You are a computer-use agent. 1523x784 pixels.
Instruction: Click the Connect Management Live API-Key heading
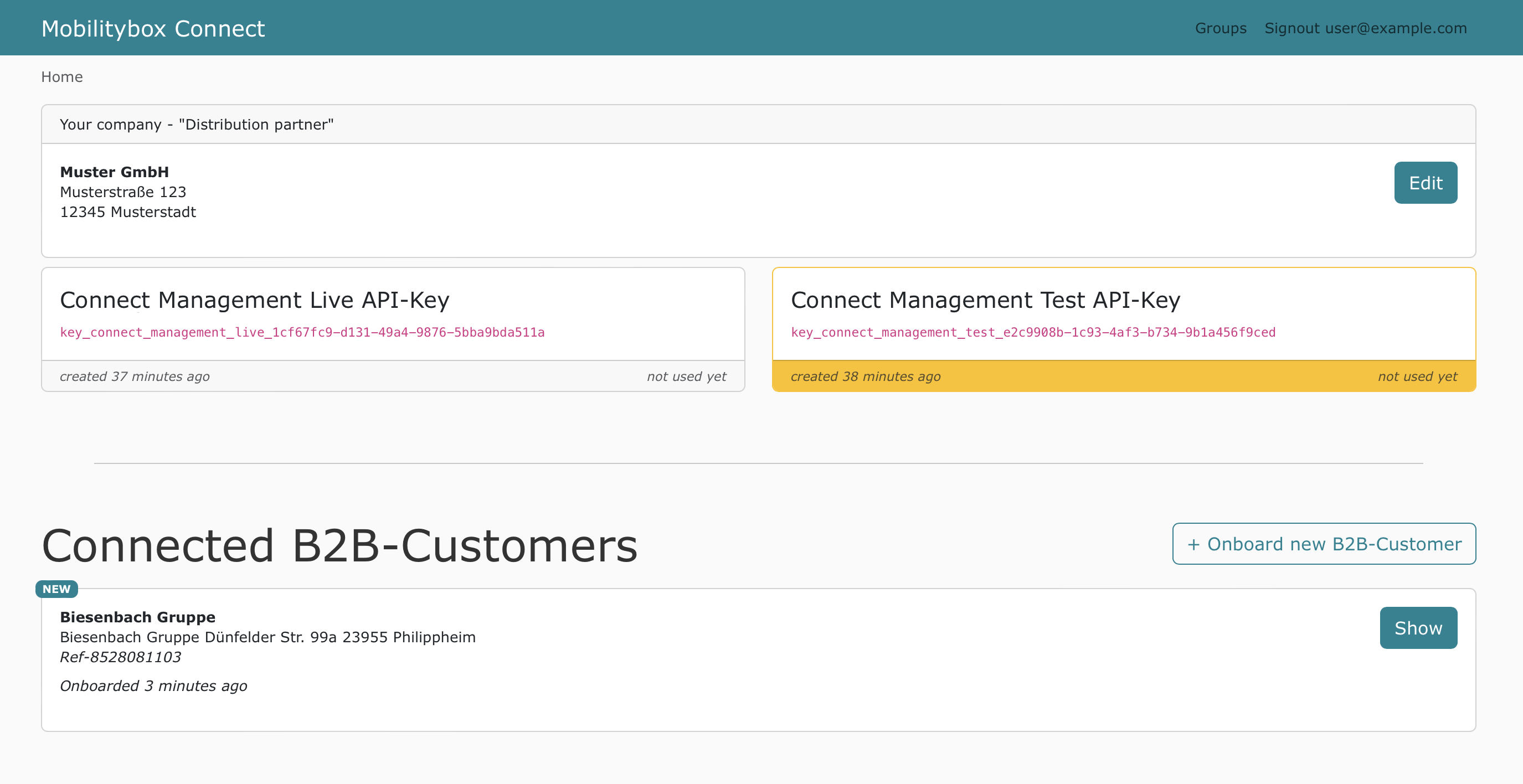255,300
